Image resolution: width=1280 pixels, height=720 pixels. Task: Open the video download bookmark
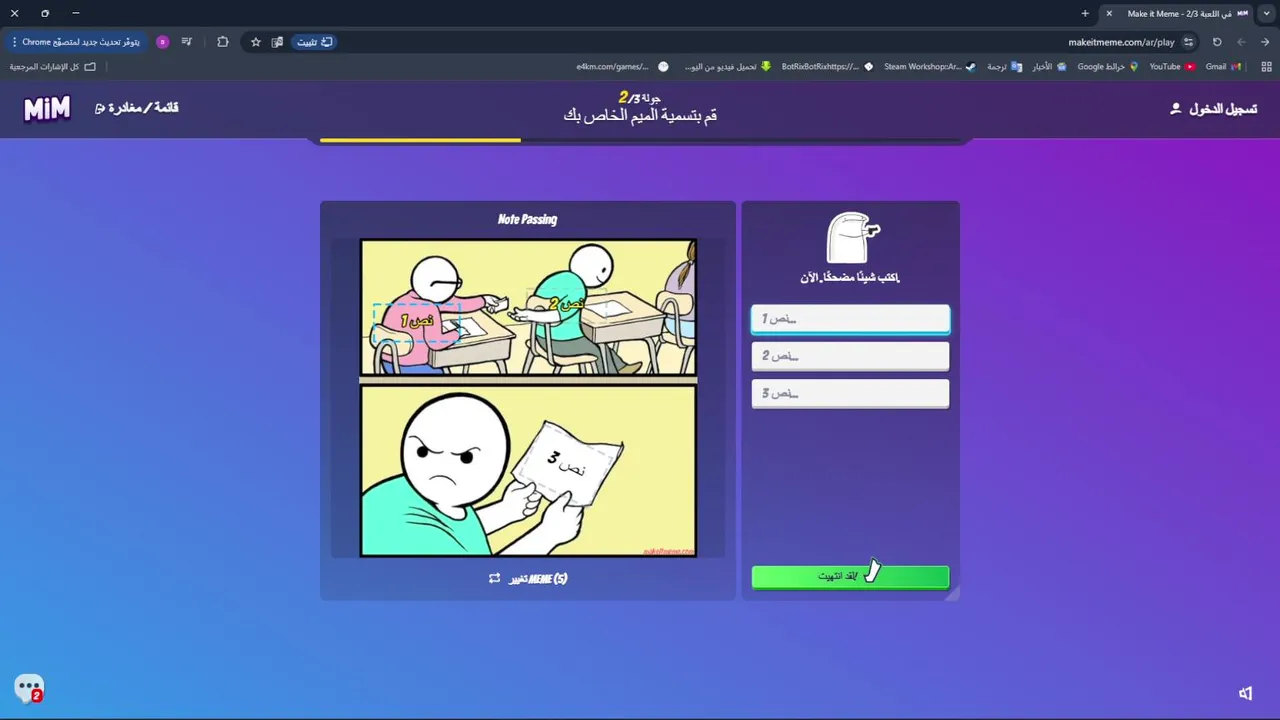coord(728,67)
